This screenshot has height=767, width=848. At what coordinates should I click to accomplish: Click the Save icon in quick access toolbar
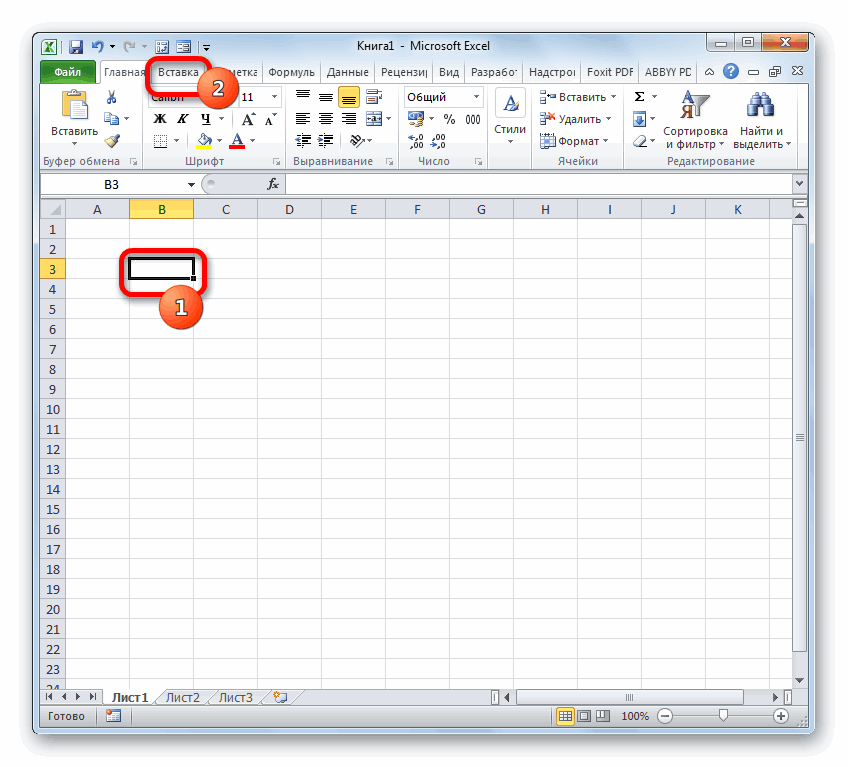76,47
